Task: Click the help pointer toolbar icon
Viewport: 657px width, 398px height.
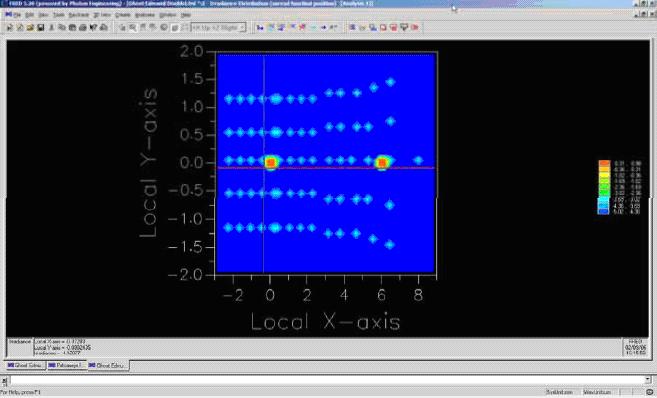Action: pos(93,27)
